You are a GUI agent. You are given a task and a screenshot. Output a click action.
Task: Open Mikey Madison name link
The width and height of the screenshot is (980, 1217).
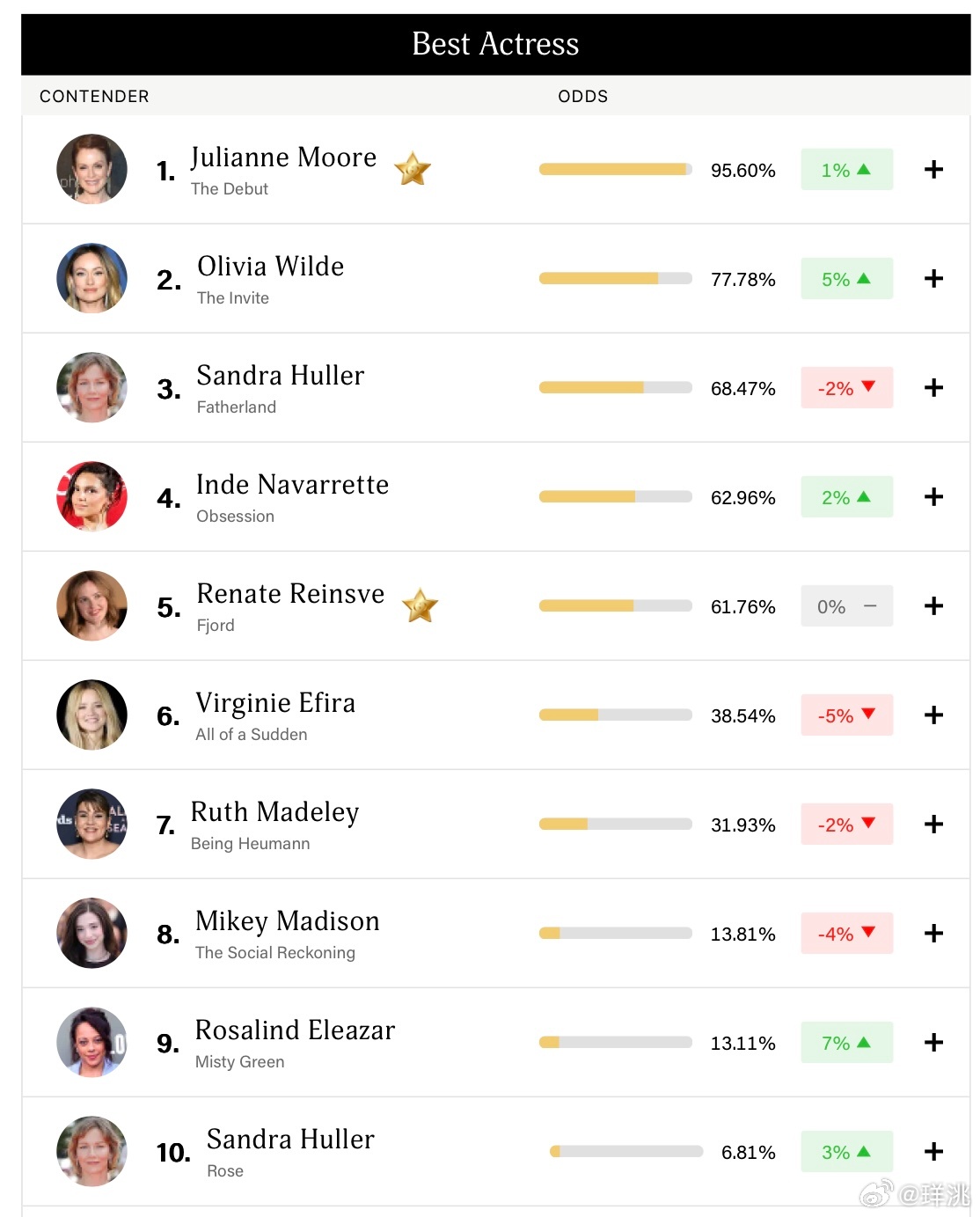tap(288, 921)
